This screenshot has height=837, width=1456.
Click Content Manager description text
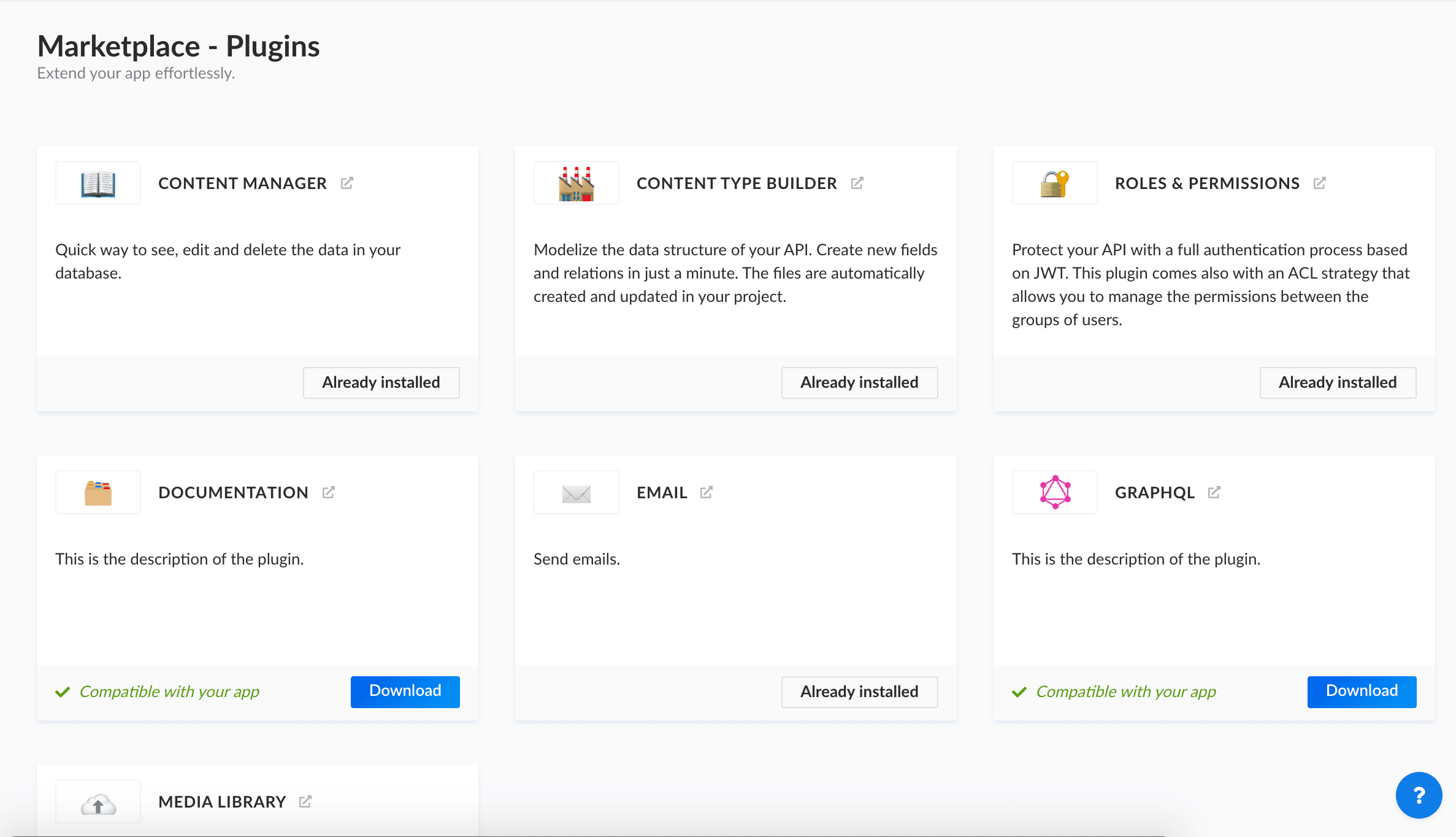pos(228,261)
